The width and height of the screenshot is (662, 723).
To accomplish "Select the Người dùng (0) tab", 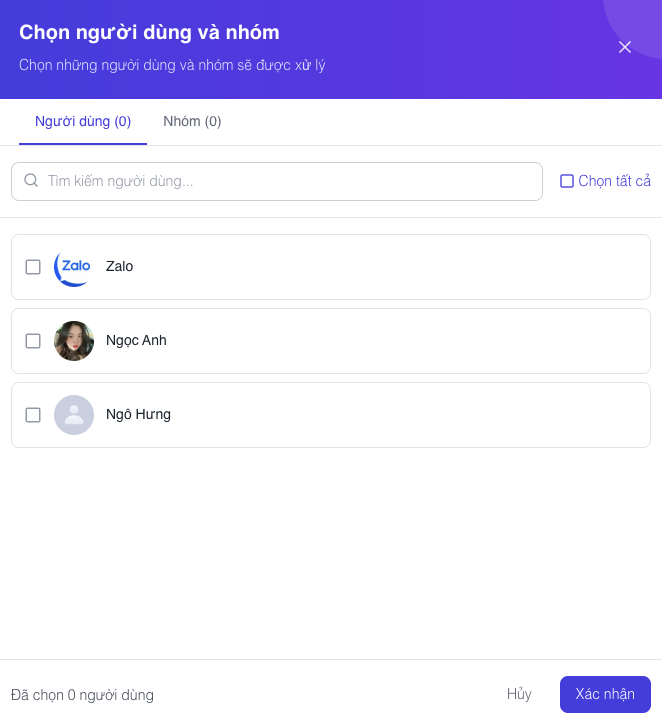I will (83, 121).
